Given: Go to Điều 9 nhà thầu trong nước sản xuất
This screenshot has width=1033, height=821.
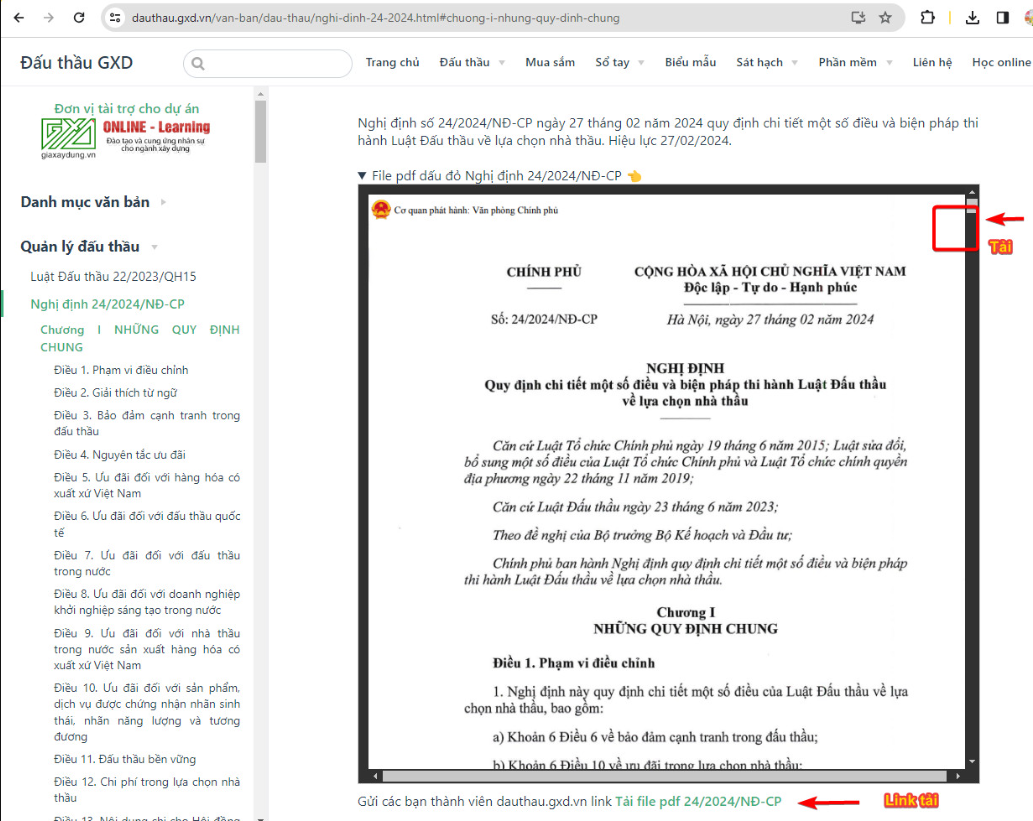Looking at the screenshot, I should click(147, 649).
